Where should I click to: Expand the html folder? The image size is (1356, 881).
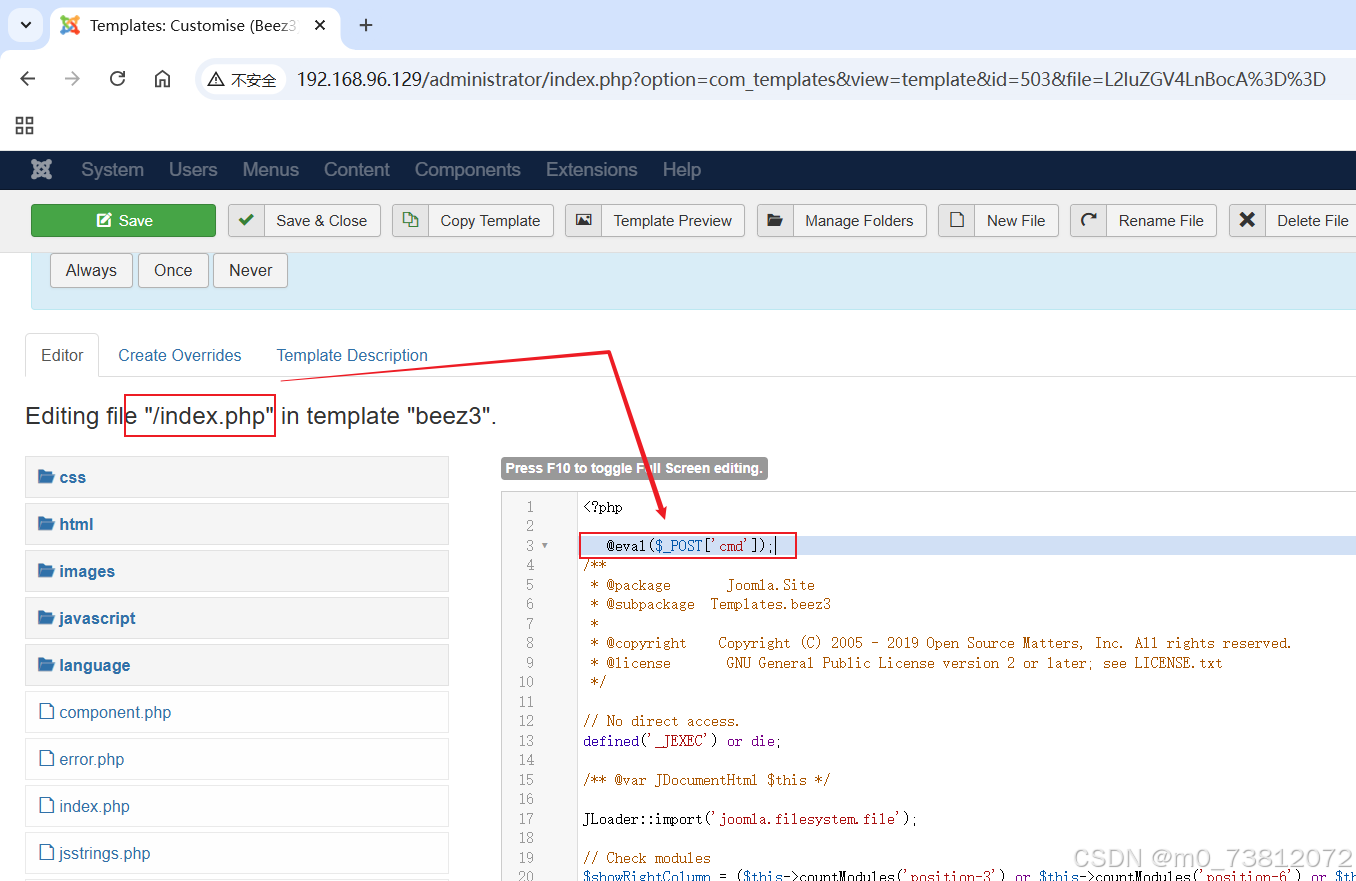point(237,524)
